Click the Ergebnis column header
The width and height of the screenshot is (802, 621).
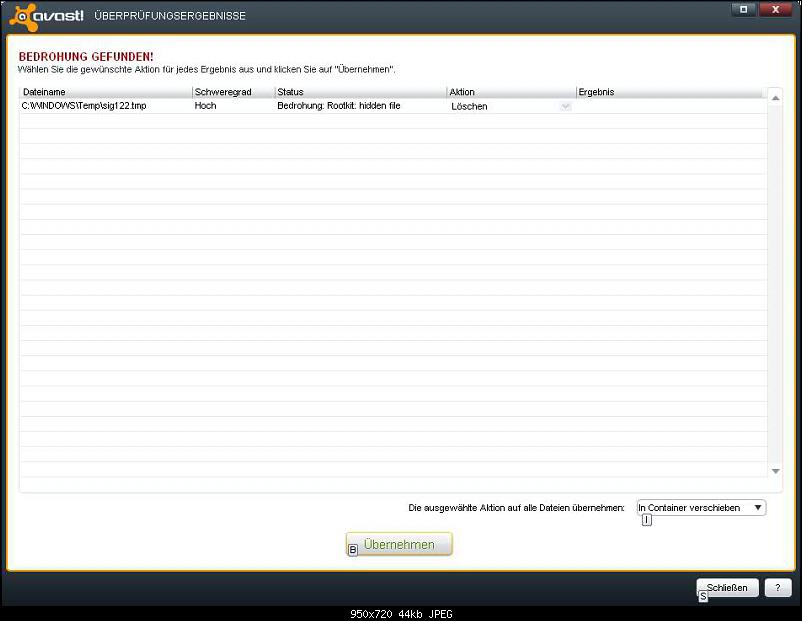coord(665,92)
